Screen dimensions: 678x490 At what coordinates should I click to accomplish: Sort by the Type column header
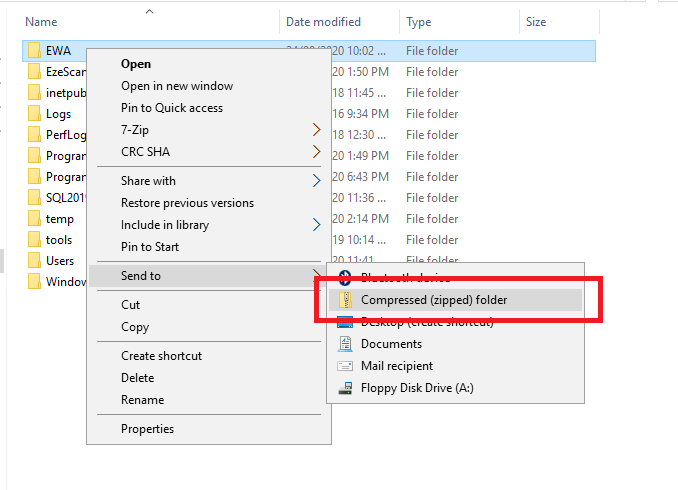(419, 21)
